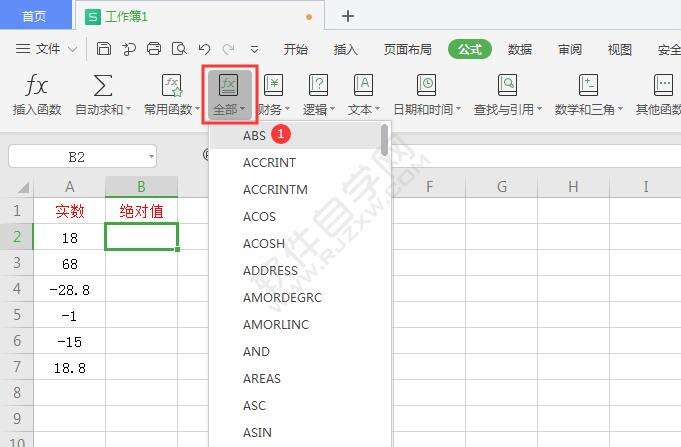Click the plus new tab button
This screenshot has height=447, width=681.
tap(348, 16)
